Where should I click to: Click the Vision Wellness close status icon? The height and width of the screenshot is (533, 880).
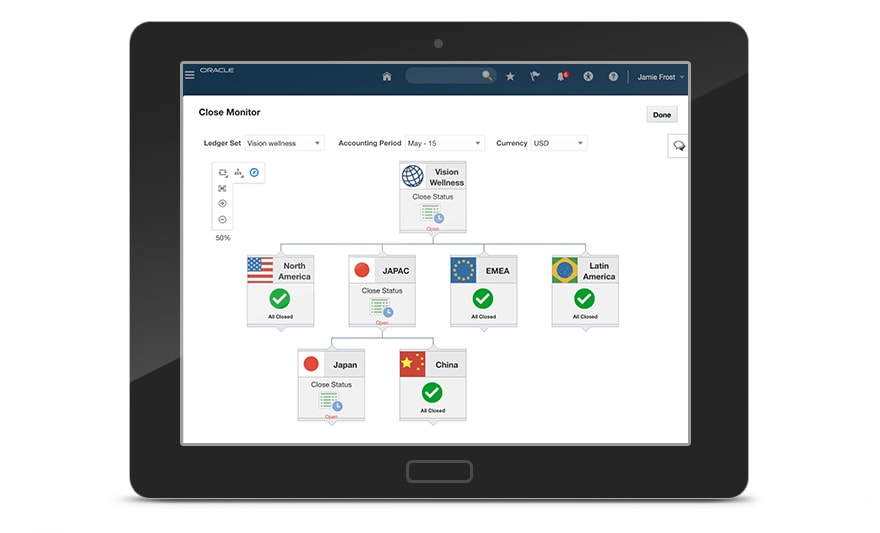pyautogui.click(x=433, y=214)
